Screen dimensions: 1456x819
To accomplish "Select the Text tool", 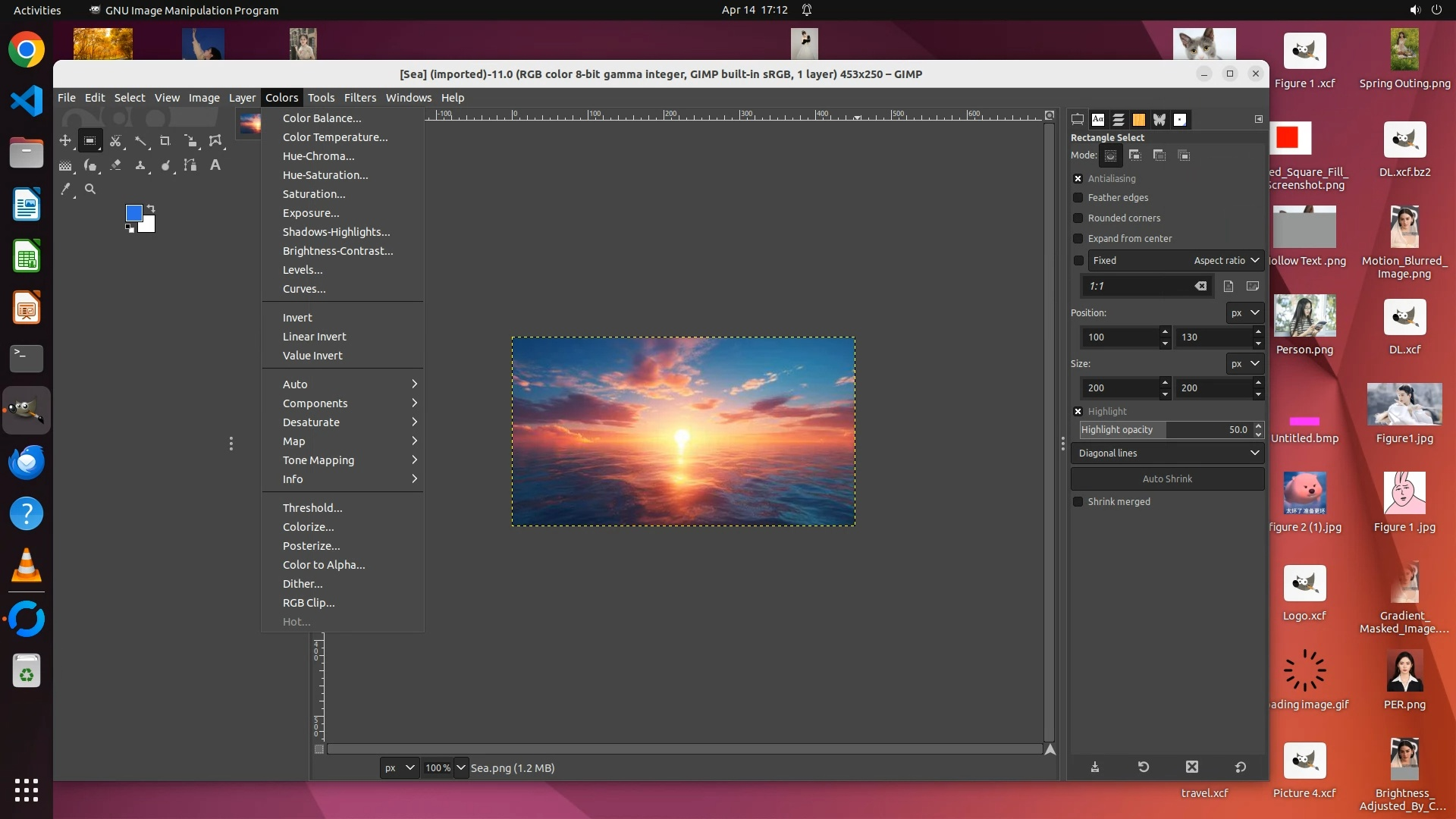I will click(215, 165).
